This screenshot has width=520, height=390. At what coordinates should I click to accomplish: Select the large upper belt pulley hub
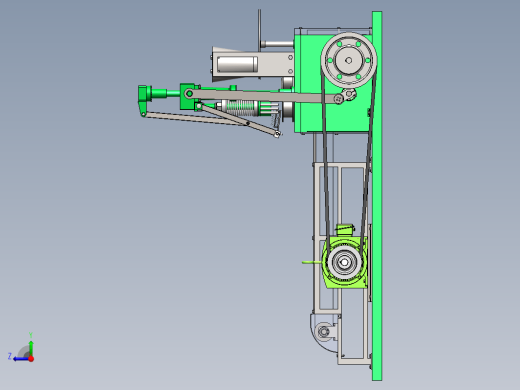(349, 60)
